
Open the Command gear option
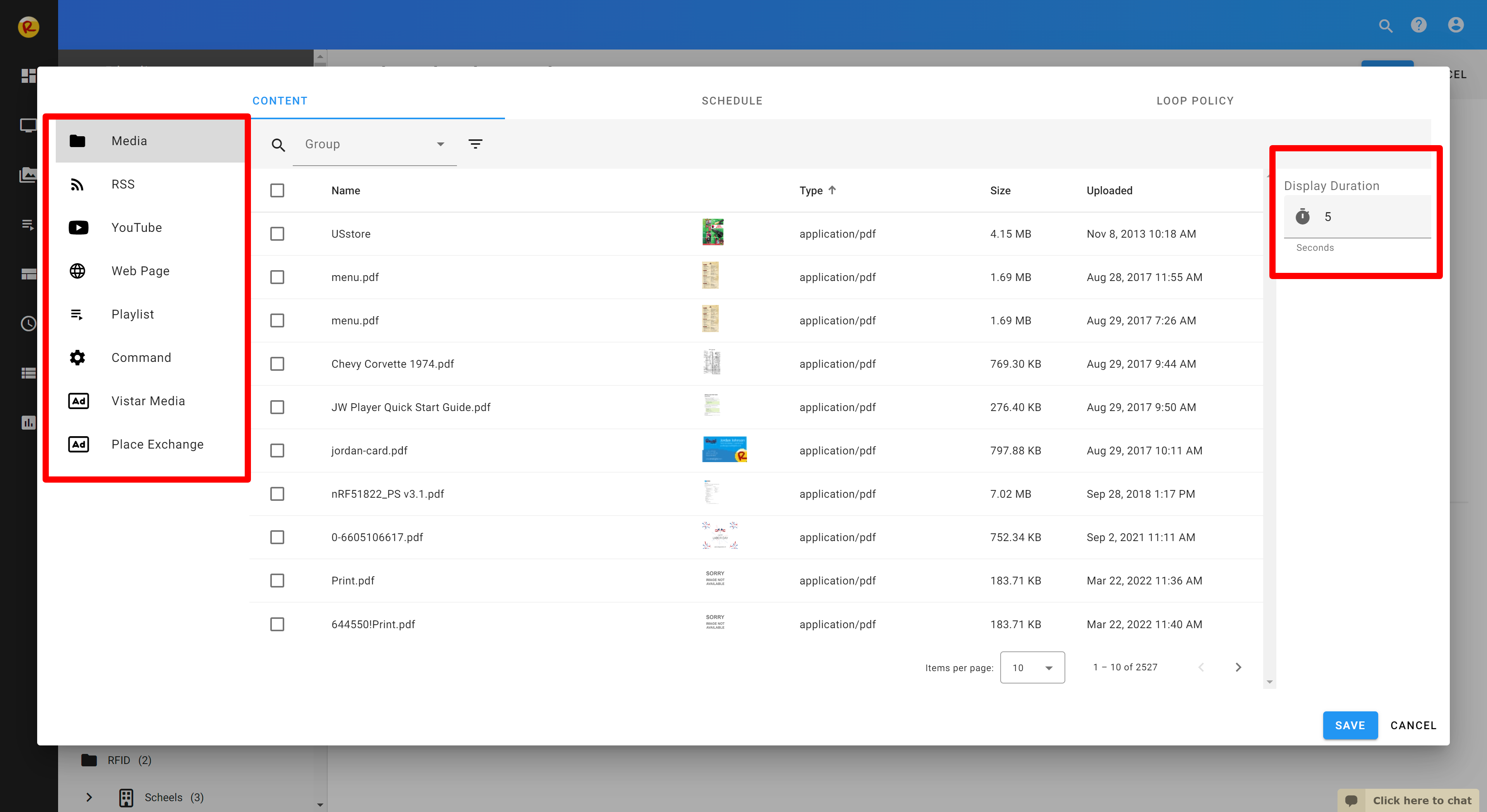click(77, 357)
